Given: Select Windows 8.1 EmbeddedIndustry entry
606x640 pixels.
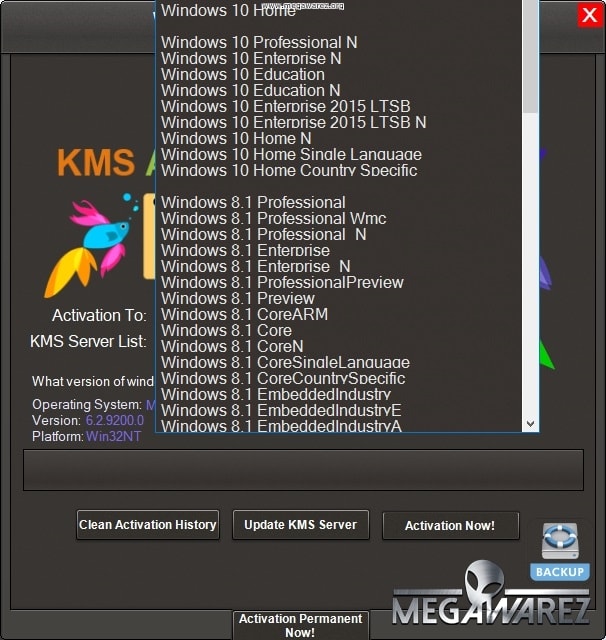Looking at the screenshot, I should tap(341, 394).
